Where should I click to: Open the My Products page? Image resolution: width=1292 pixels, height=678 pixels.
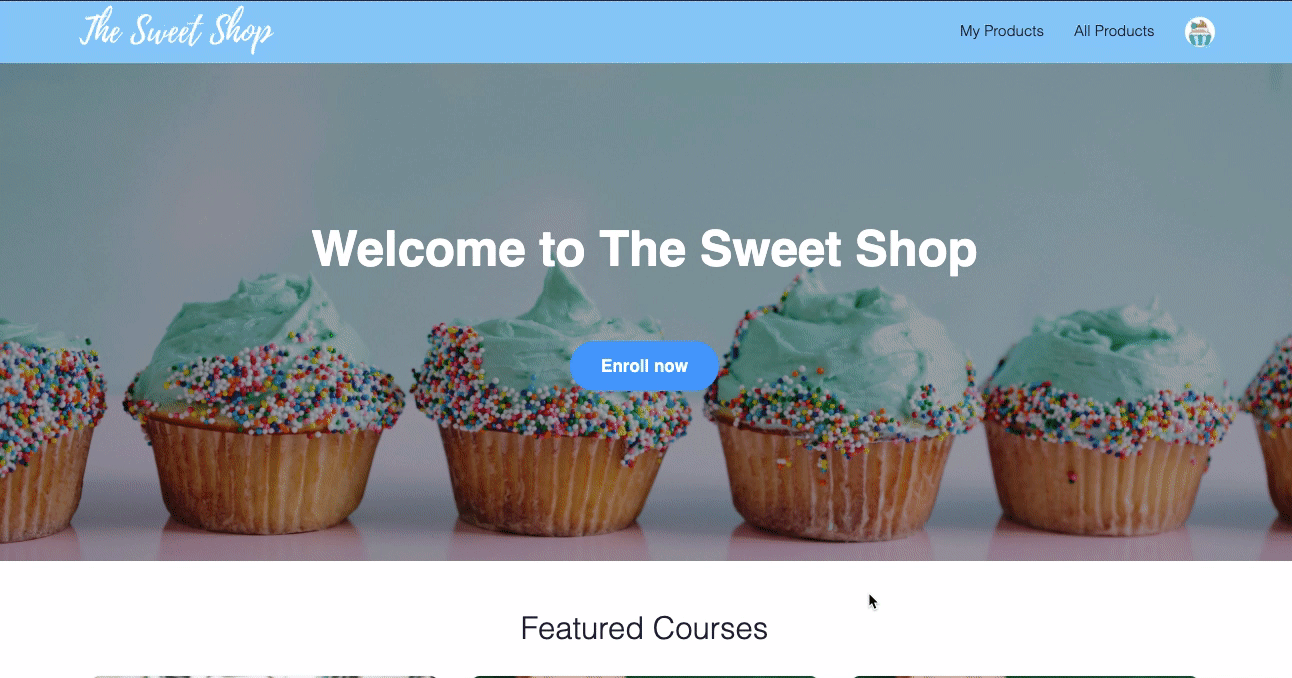[x=1001, y=31]
